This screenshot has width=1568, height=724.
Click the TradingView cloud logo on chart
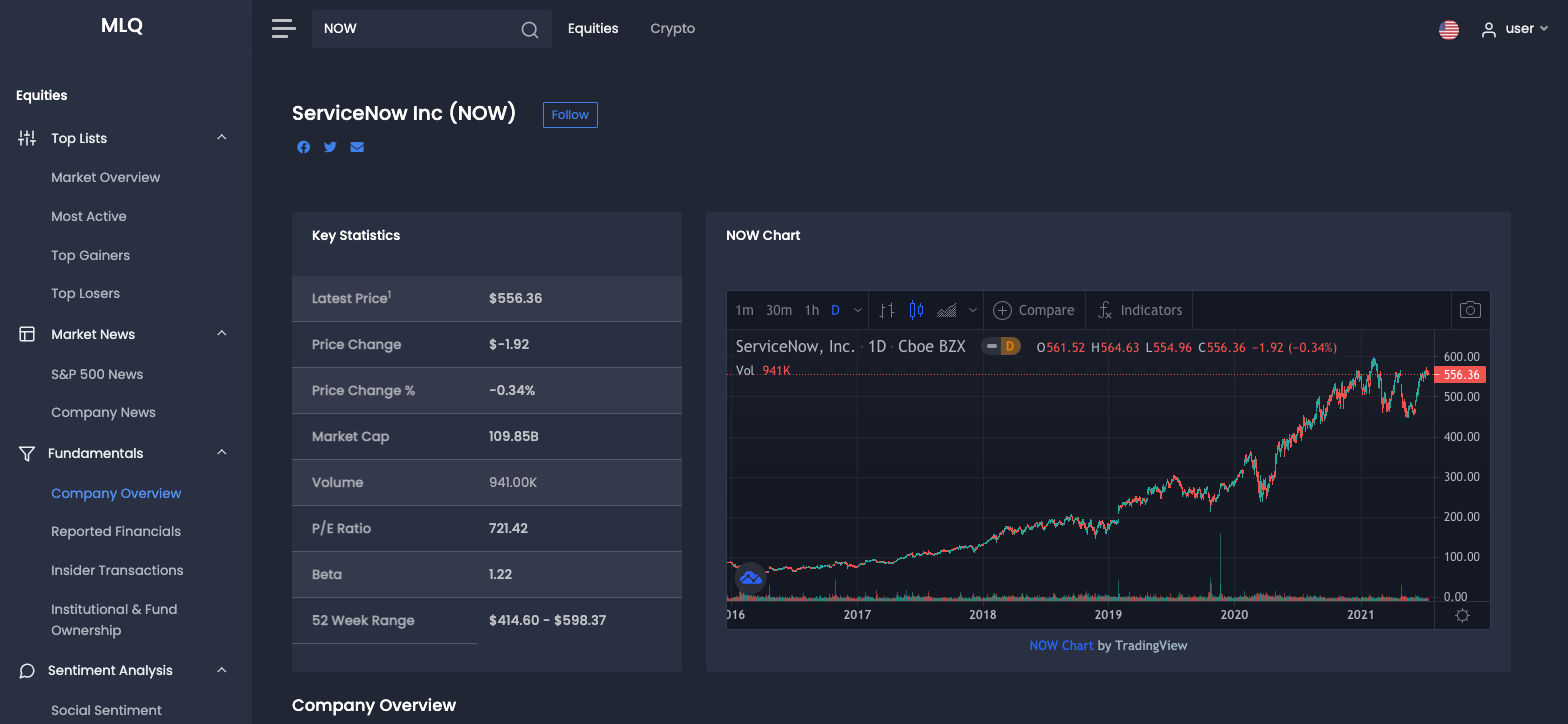tap(750, 578)
